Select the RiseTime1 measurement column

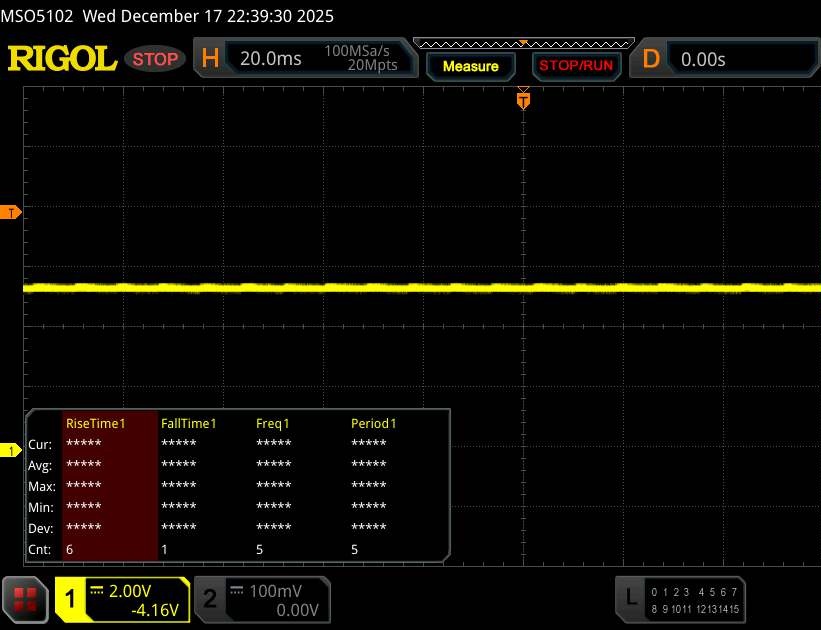pyautogui.click(x=96, y=424)
